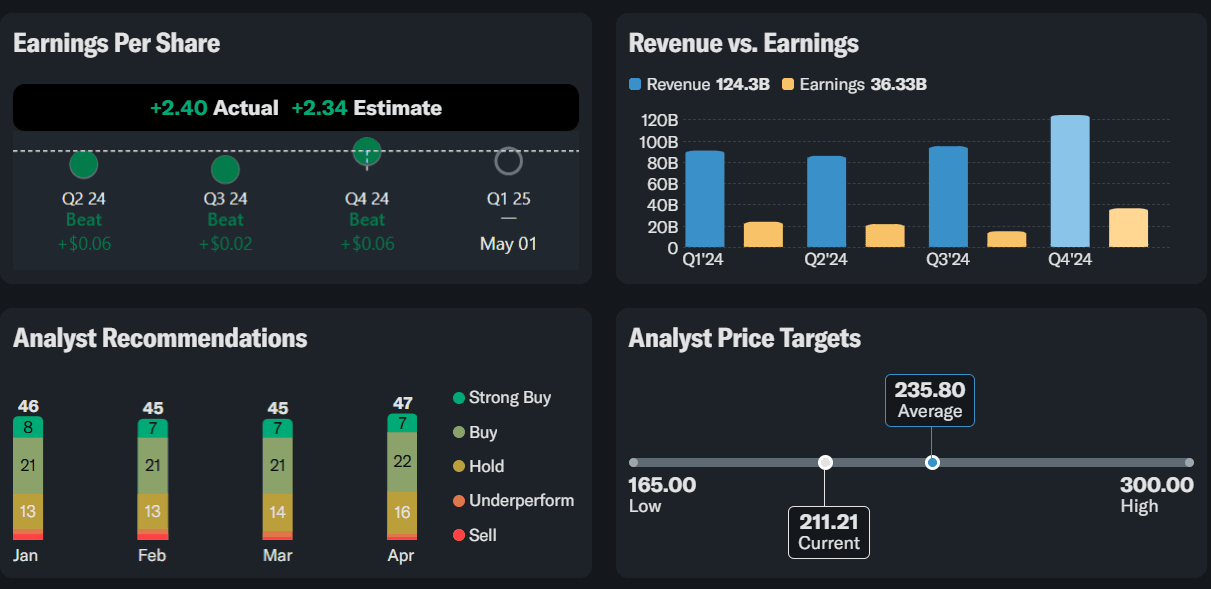Screen dimensions: 1211x589
Task: Click February's Strong Buy segment showing 7
Action: coord(153,429)
